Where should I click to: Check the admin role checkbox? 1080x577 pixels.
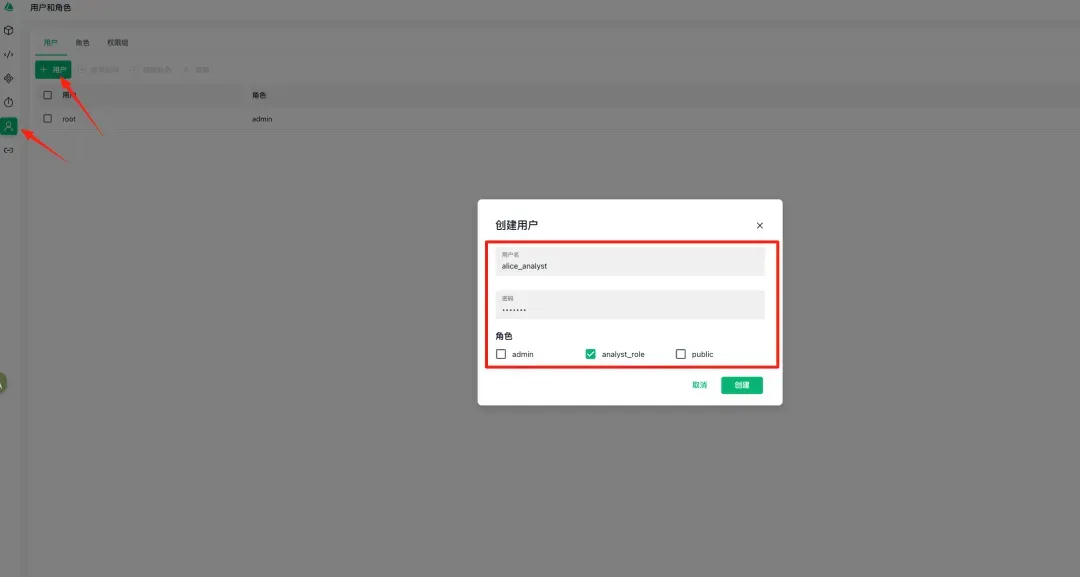[502, 354]
